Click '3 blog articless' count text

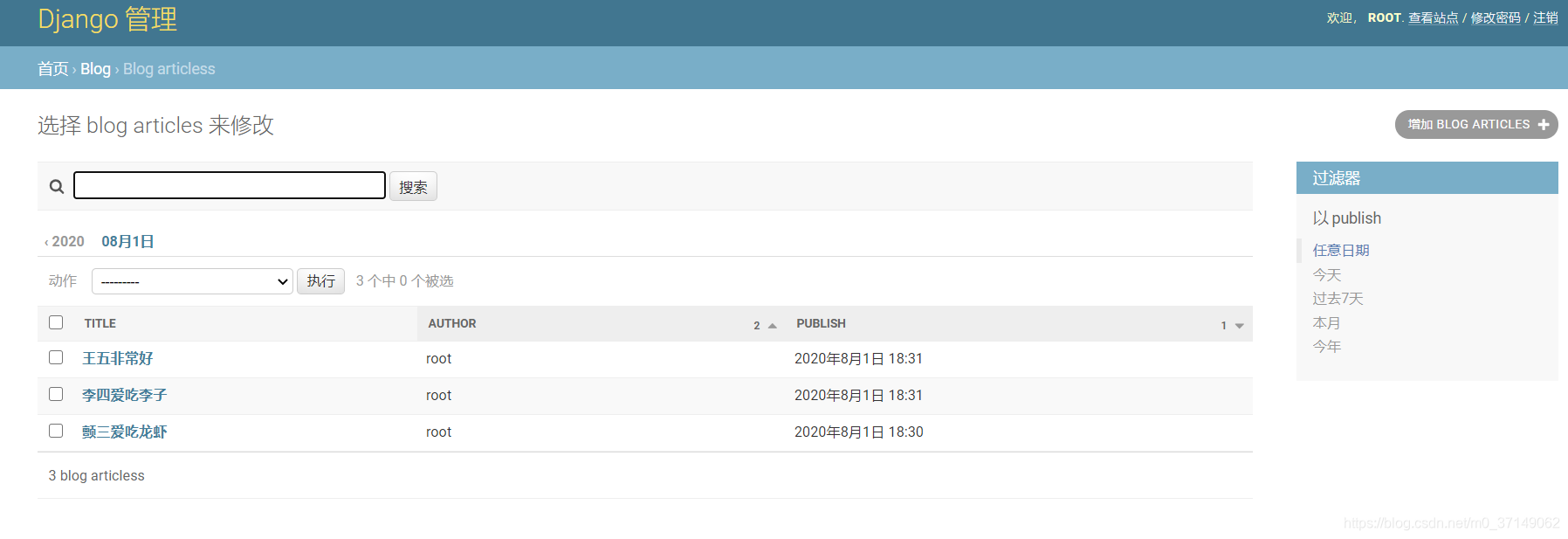tap(96, 475)
